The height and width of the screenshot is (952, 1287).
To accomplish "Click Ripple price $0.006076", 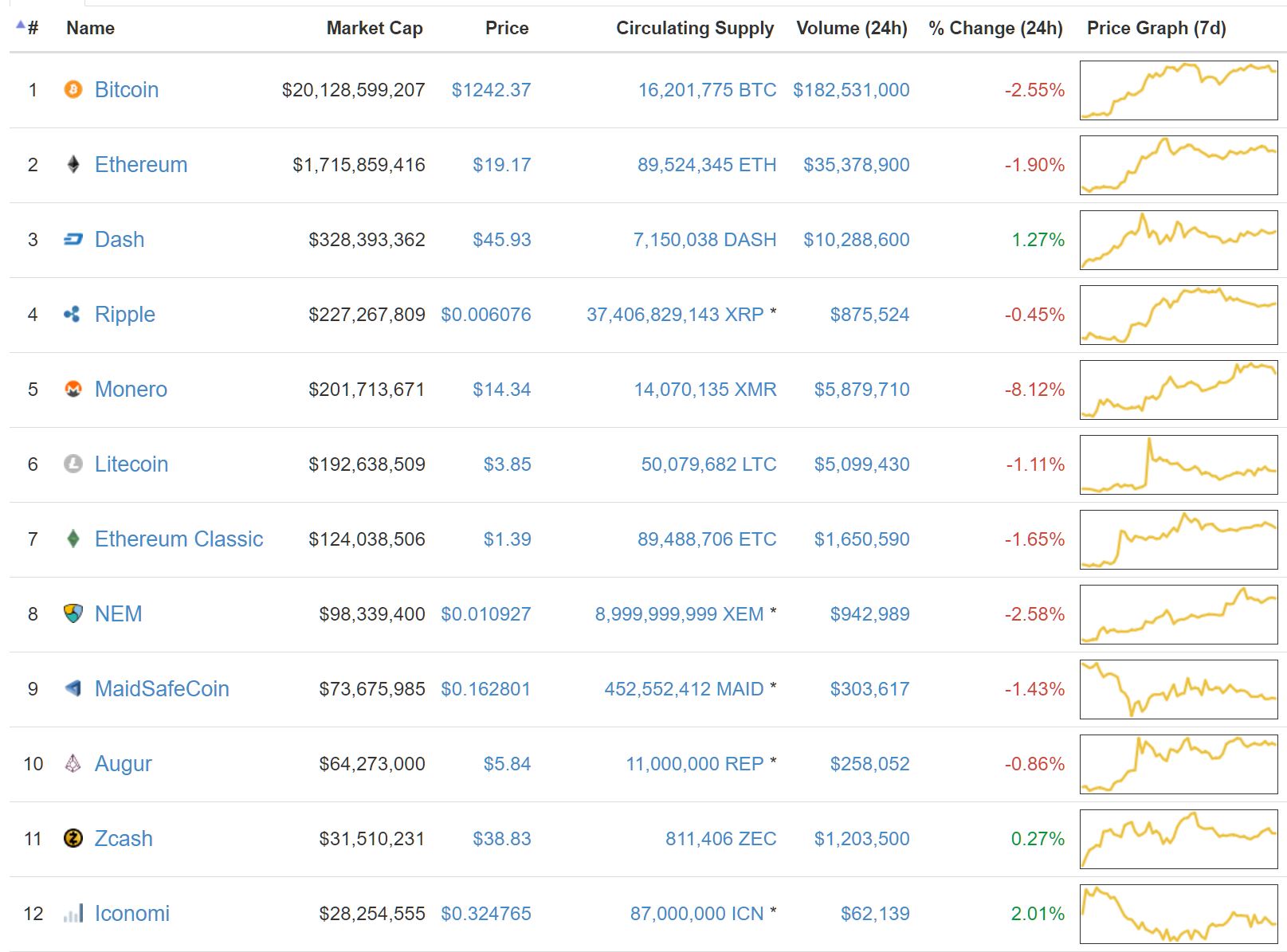I will [486, 315].
